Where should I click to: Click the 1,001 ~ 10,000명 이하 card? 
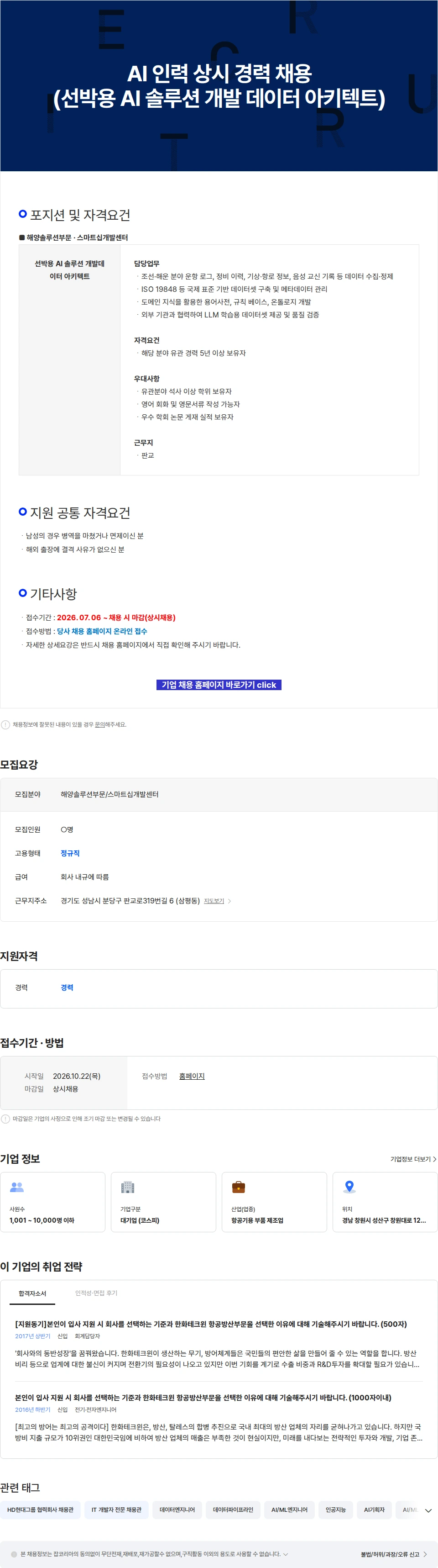[52, 1202]
